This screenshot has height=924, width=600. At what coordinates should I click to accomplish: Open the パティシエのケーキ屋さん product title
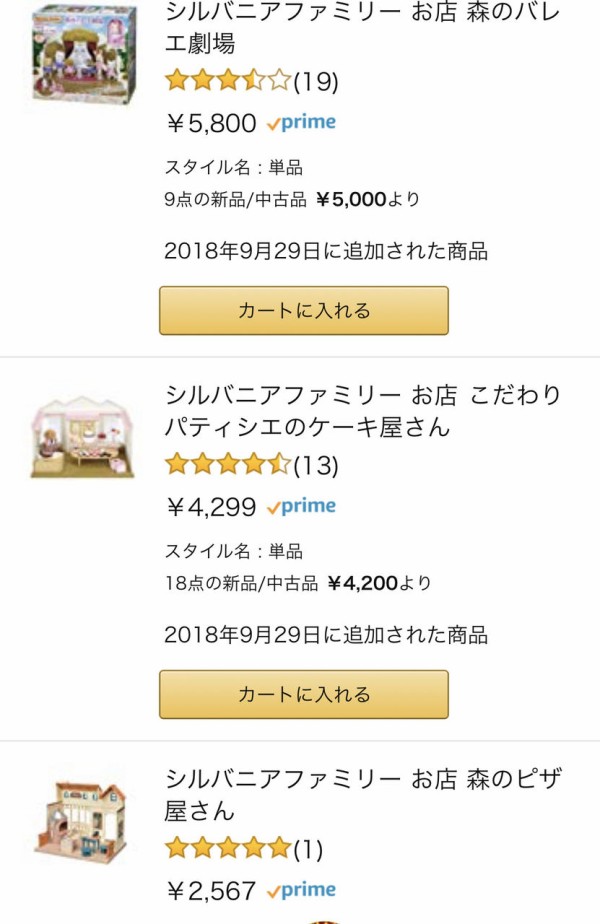point(362,410)
